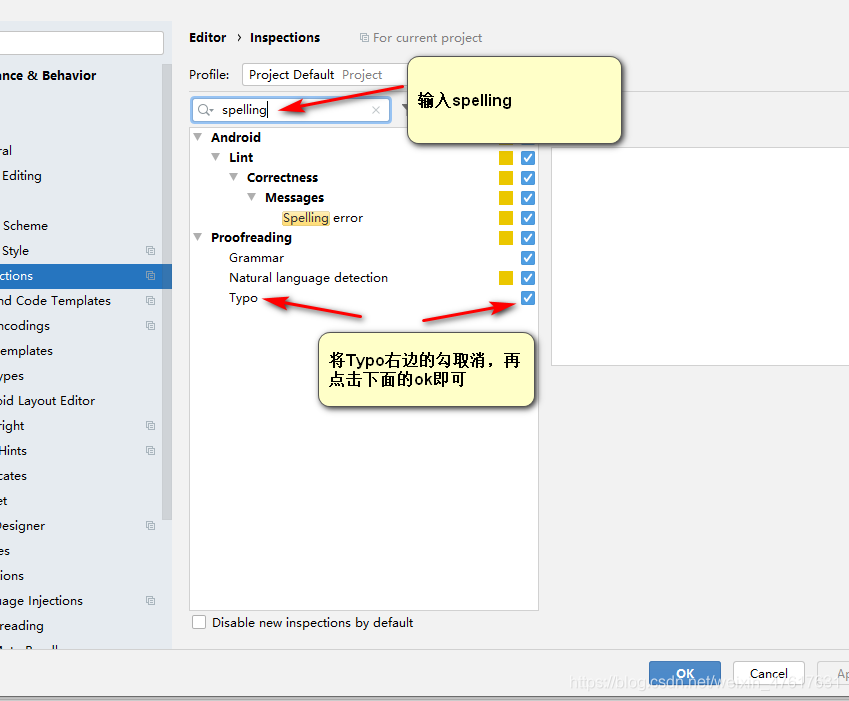This screenshot has height=701, width=849.
Task: Enable Disable new inspections by default
Action: click(199, 623)
